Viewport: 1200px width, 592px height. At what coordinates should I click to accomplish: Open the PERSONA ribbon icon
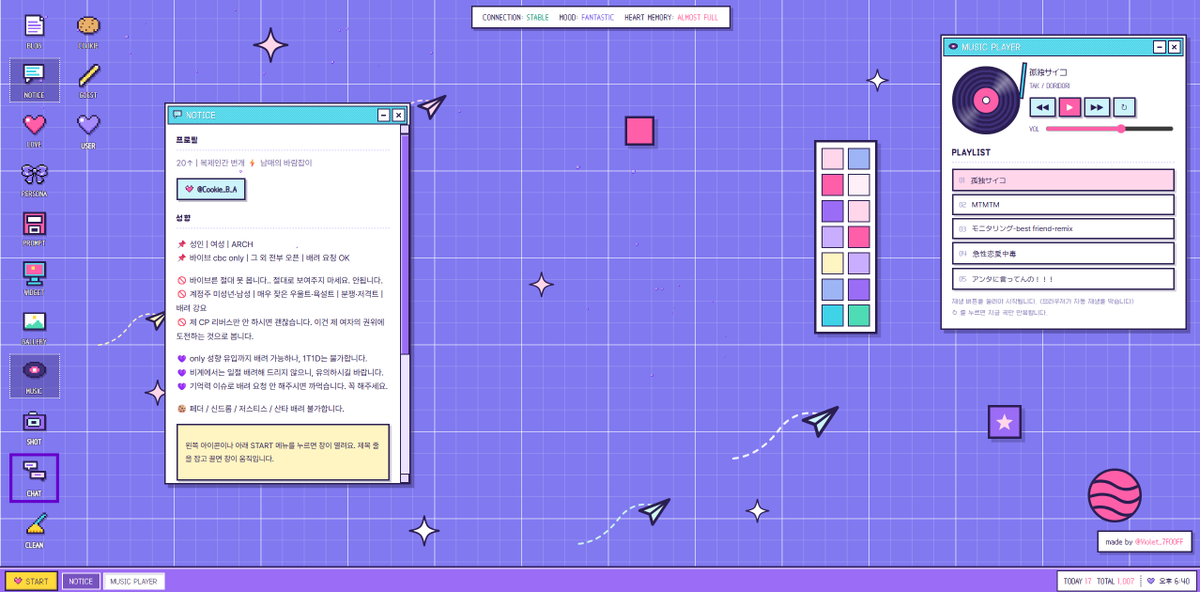coord(34,178)
